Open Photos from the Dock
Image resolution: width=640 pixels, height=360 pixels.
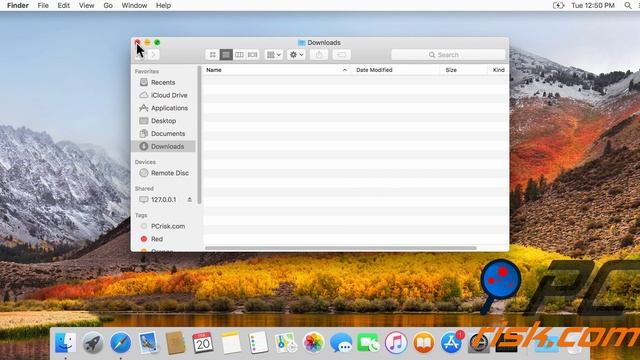pyautogui.click(x=313, y=342)
